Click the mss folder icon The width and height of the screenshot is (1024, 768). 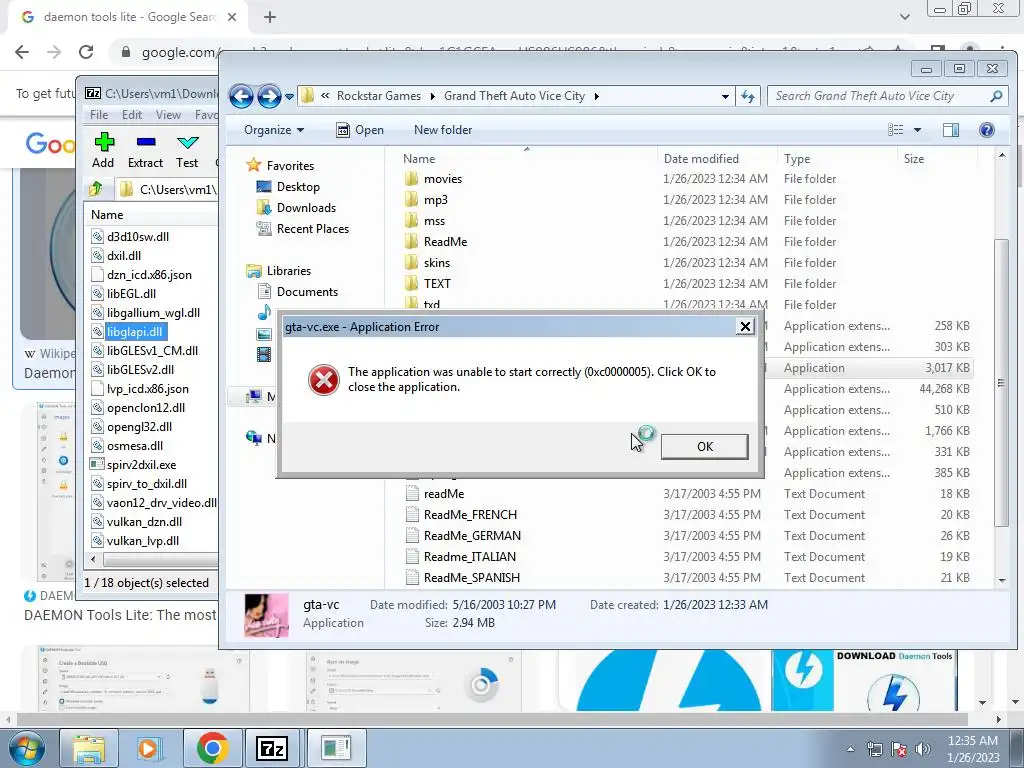coord(411,221)
